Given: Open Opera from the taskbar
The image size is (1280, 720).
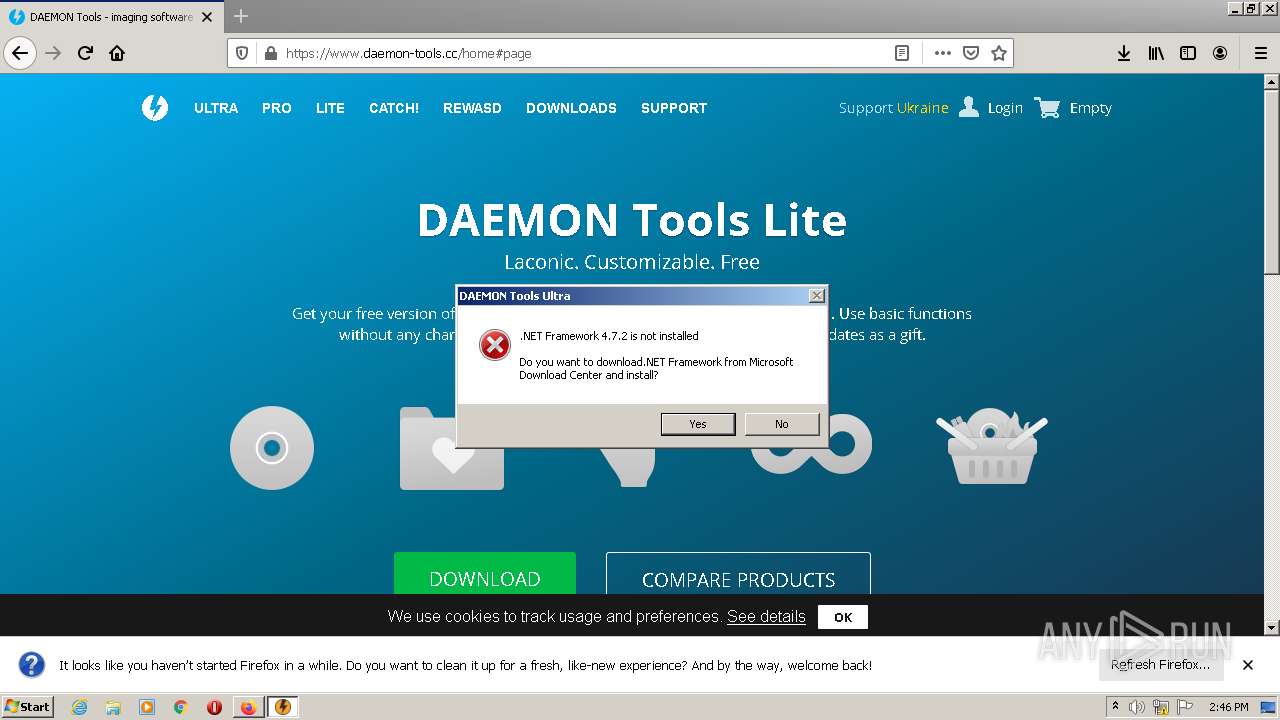Looking at the screenshot, I should pos(214,707).
